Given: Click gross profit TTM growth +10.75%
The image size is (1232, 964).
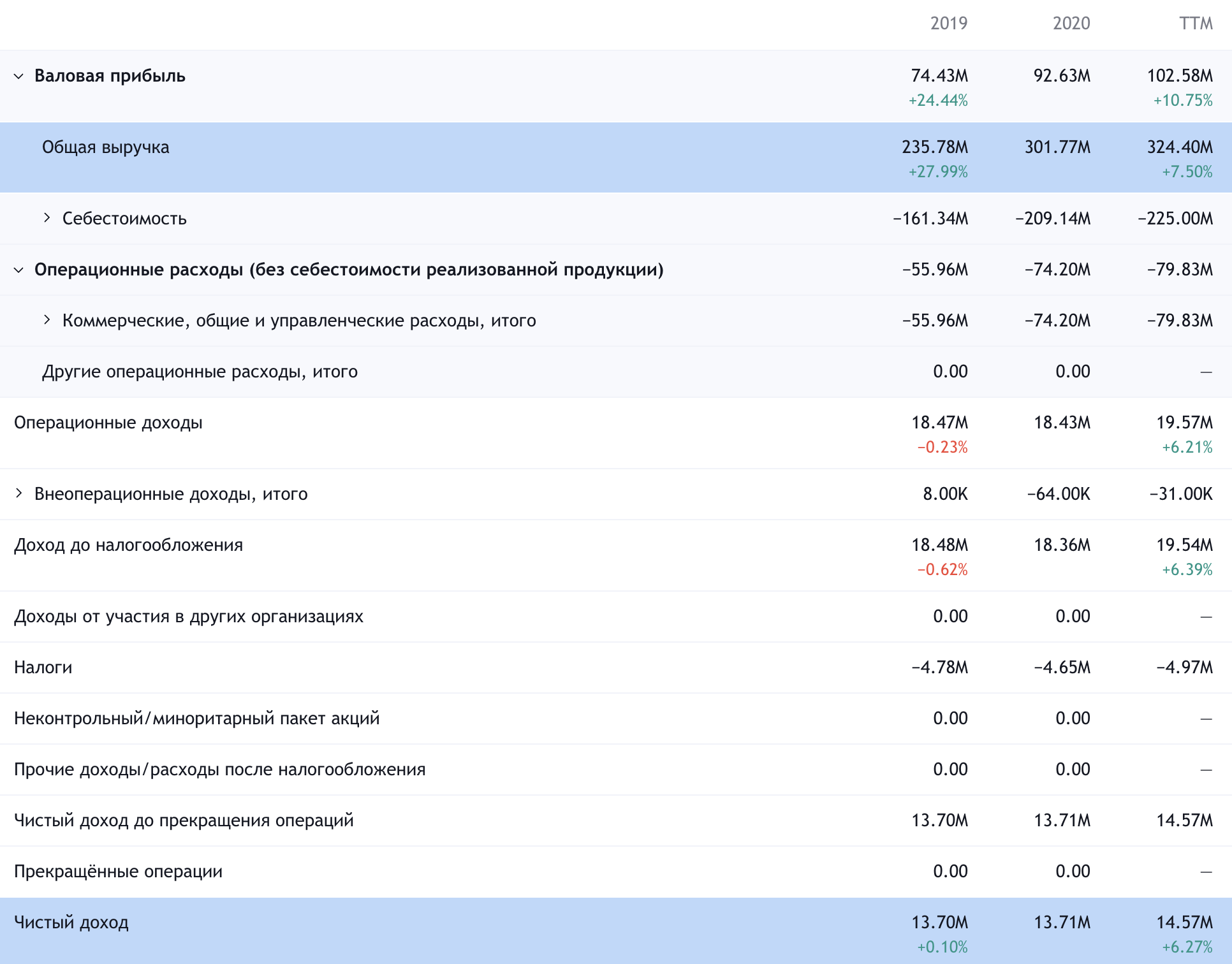Looking at the screenshot, I should pos(1183,101).
